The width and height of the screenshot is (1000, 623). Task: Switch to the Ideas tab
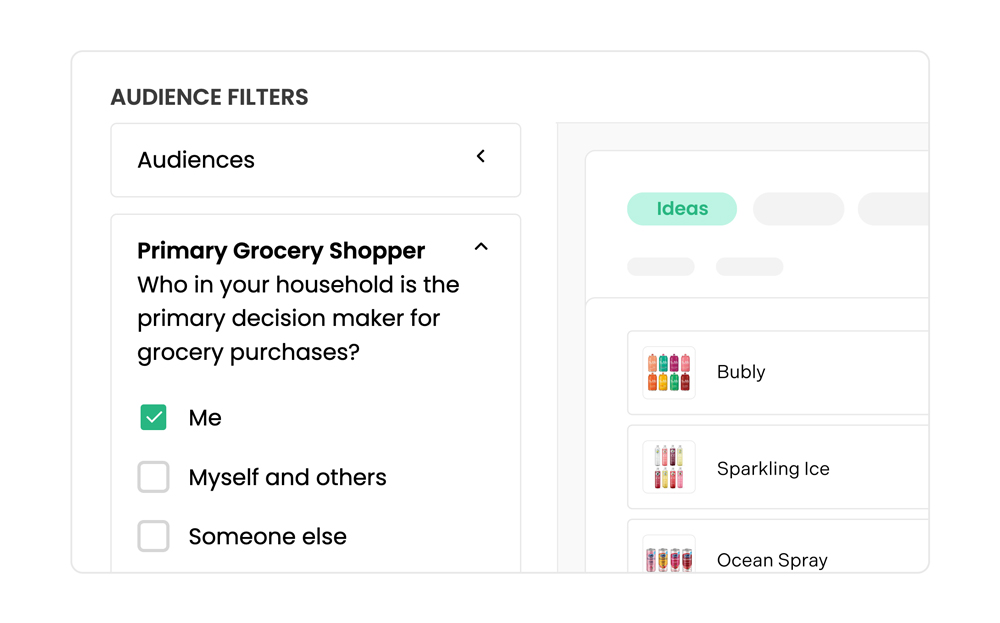(682, 209)
